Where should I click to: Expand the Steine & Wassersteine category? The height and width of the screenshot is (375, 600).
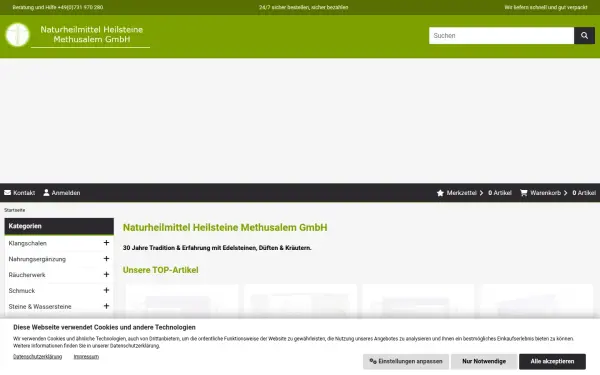106,306
